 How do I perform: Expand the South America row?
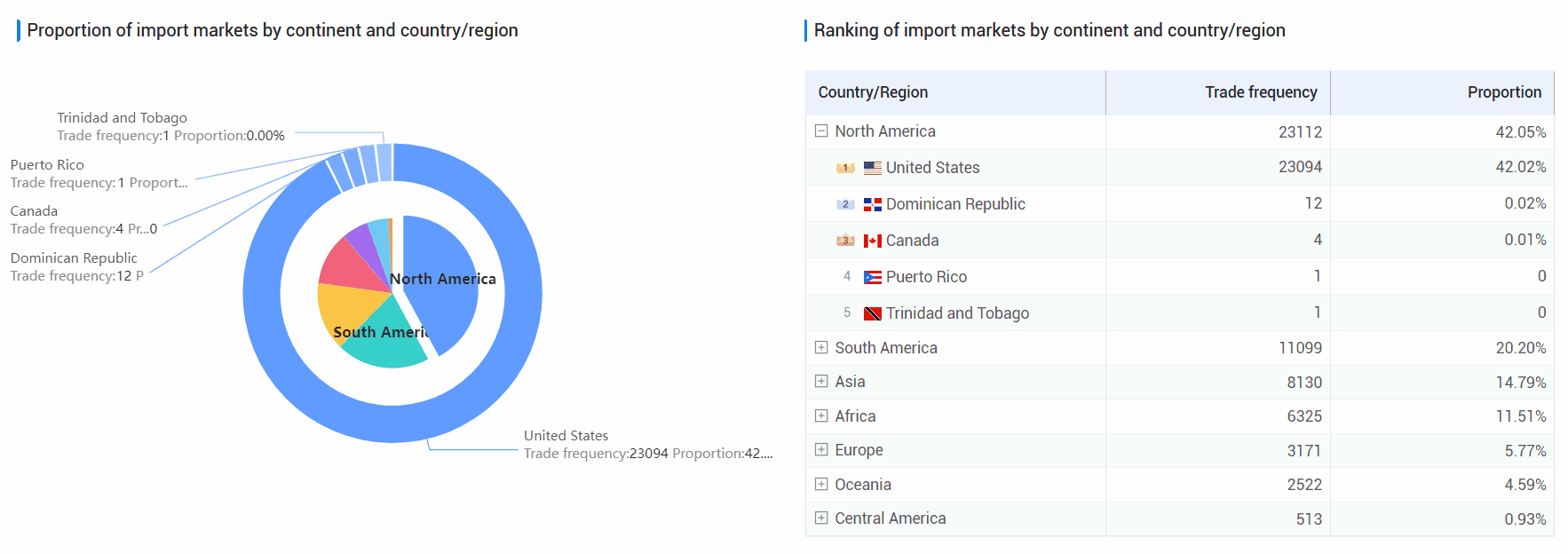tap(821, 348)
